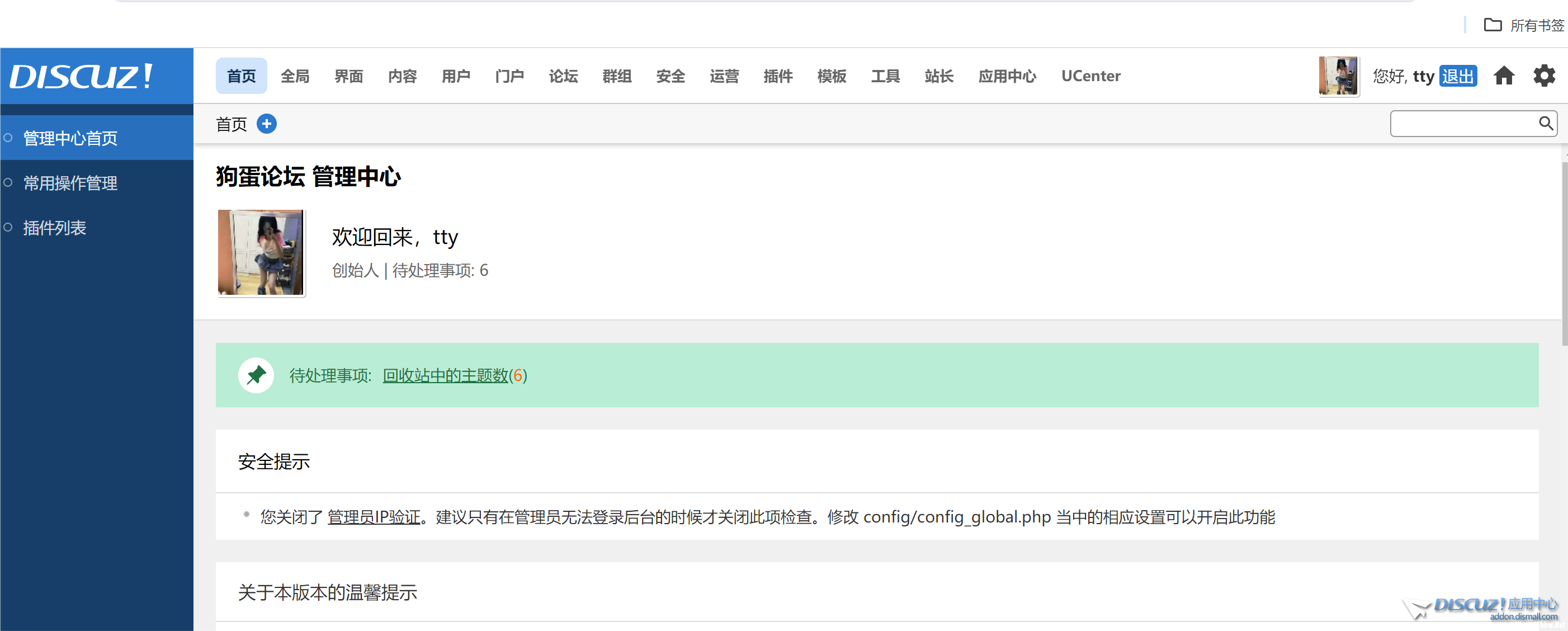The height and width of the screenshot is (631, 1568).
Task: Open 插件列表 in sidebar
Action: (55, 228)
